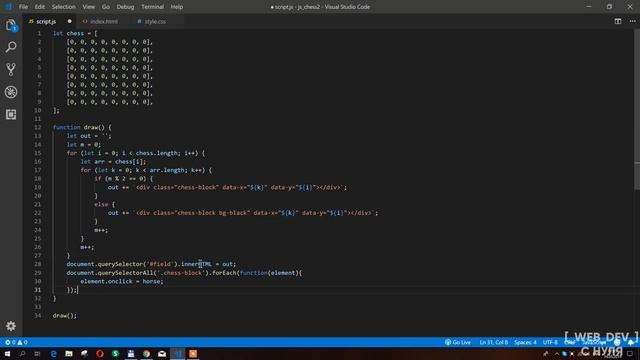Open File Explorer from taskbar
Screen dimensions: 640x360
coord(69,353)
